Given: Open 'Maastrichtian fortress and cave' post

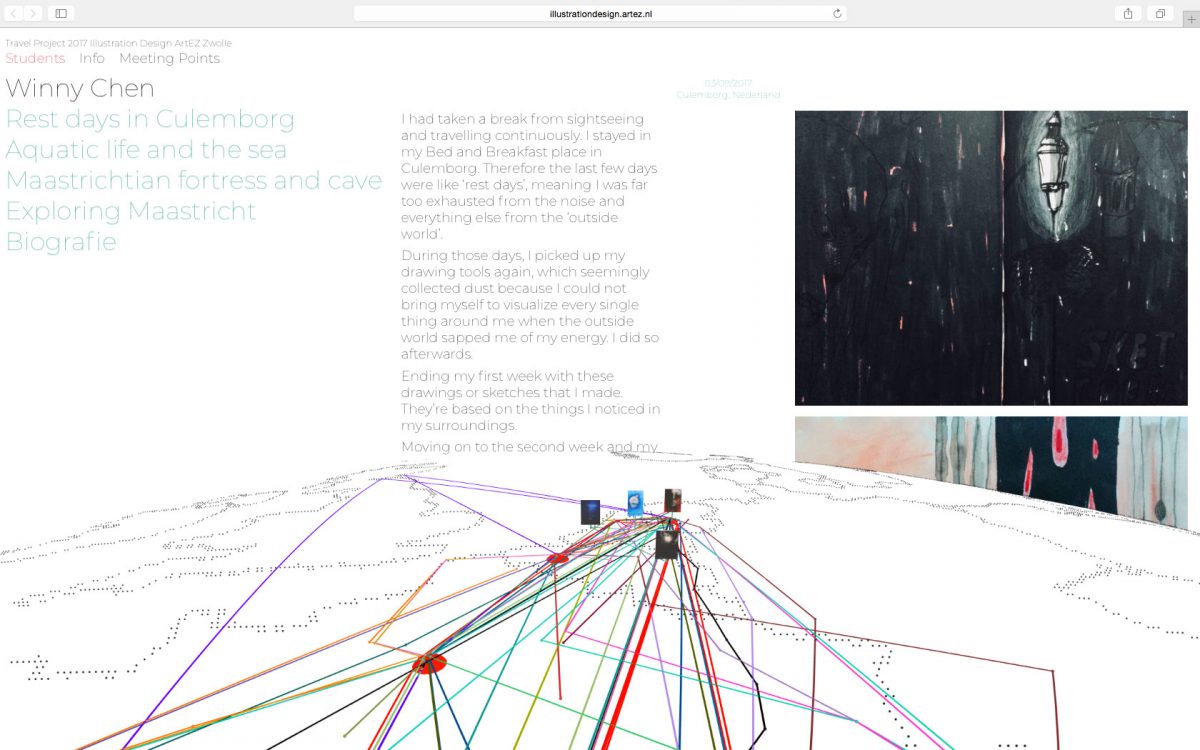Looking at the screenshot, I should click(x=194, y=181).
